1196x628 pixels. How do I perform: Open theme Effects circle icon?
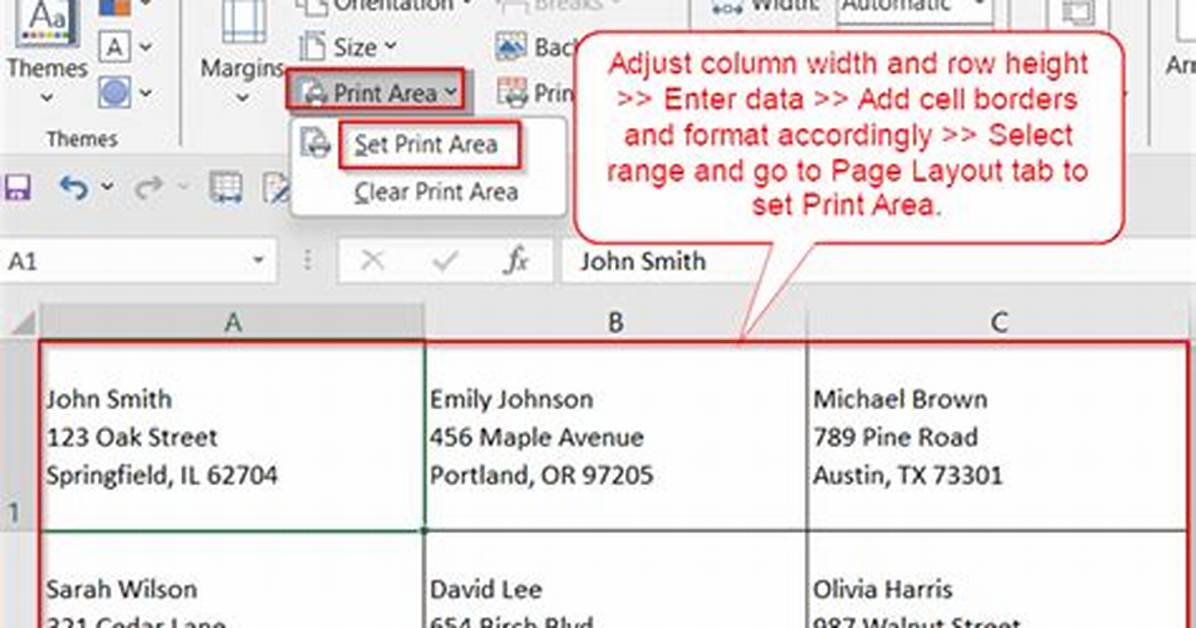(114, 93)
